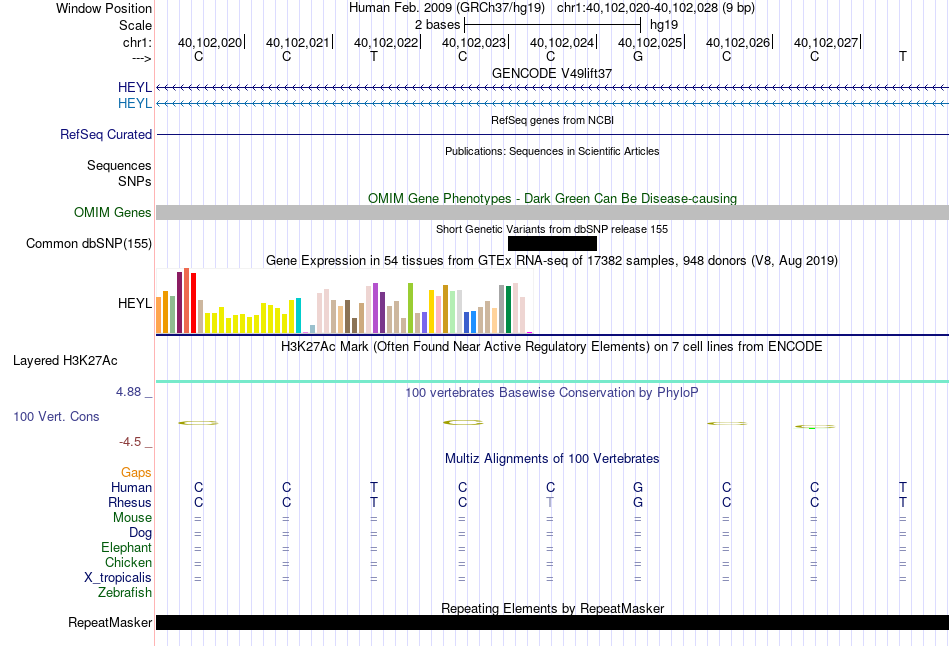The height and width of the screenshot is (646, 950).
Task: Click the 100 Vert. Cons label
Action: pos(56,416)
